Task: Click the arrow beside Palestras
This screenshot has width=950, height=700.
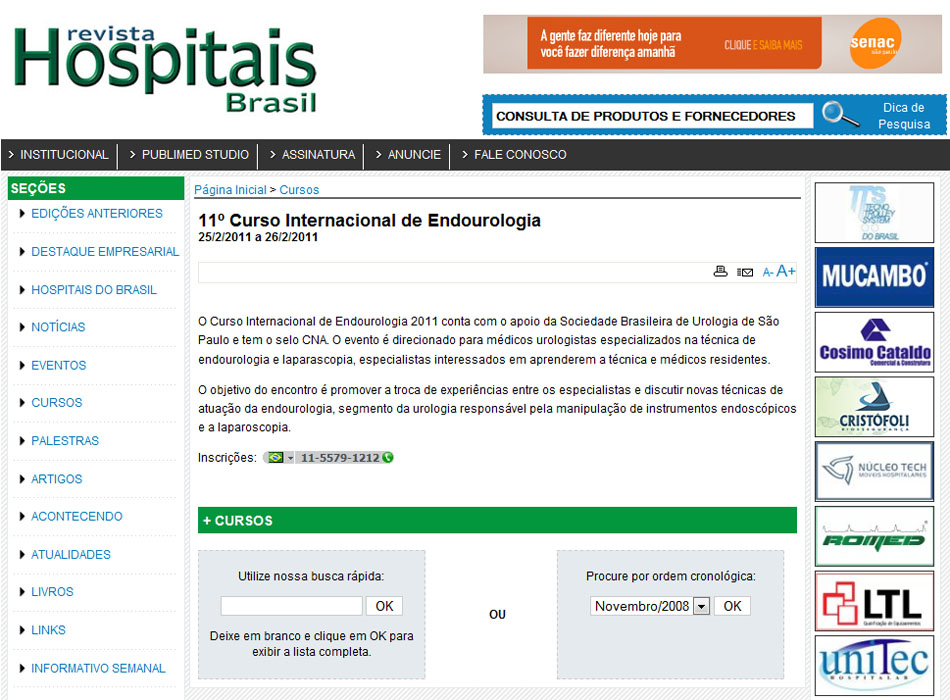Action: point(22,441)
